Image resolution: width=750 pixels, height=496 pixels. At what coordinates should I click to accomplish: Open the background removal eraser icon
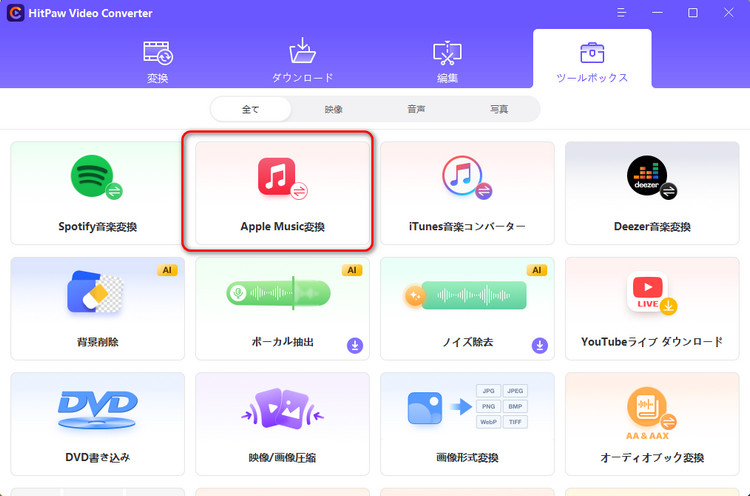click(96, 292)
